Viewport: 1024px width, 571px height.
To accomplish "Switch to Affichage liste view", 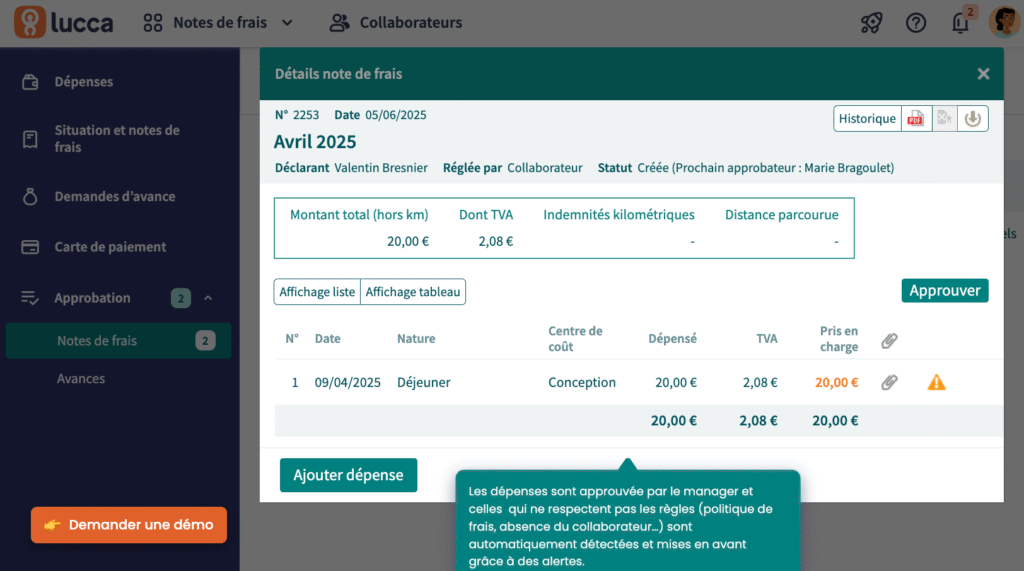I will pos(317,292).
